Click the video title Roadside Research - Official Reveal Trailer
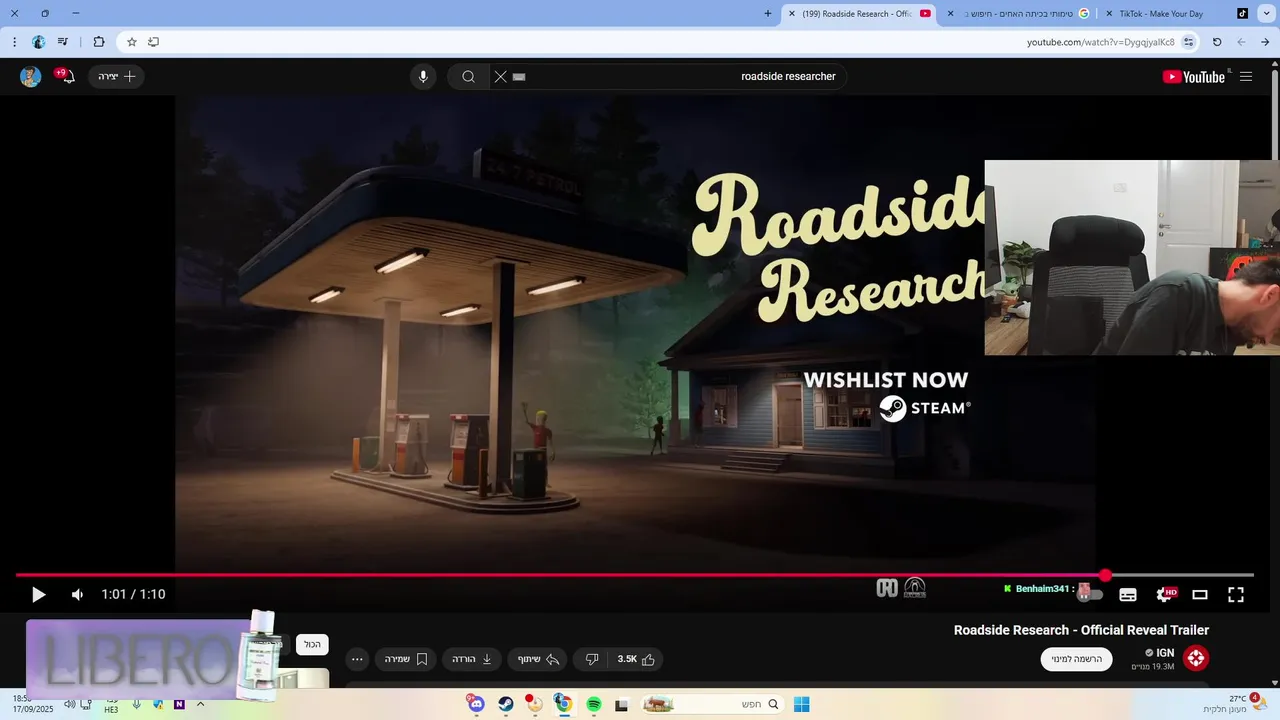1280x720 pixels. tap(1081, 630)
